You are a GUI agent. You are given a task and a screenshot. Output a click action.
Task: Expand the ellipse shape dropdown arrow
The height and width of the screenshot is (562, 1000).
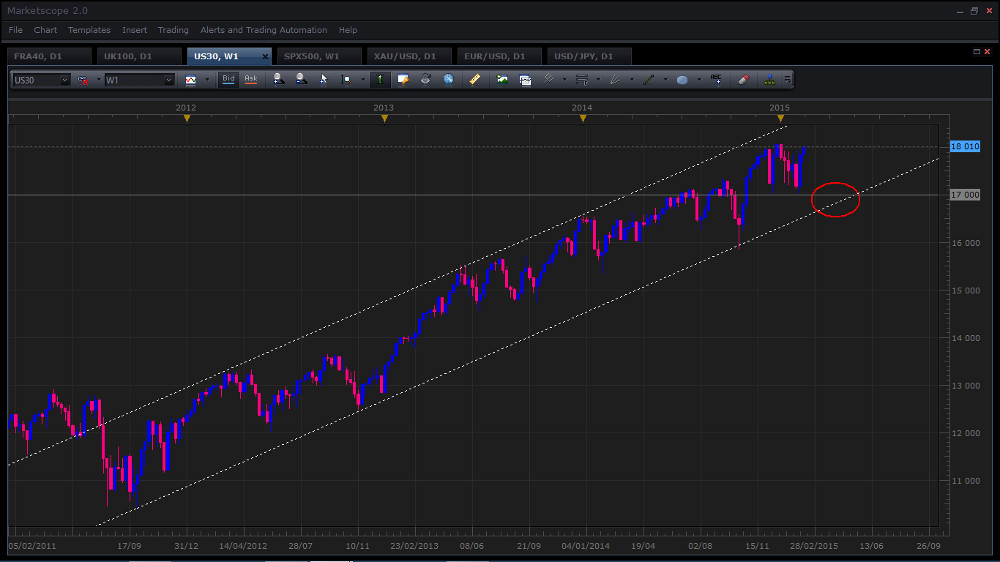pos(699,80)
